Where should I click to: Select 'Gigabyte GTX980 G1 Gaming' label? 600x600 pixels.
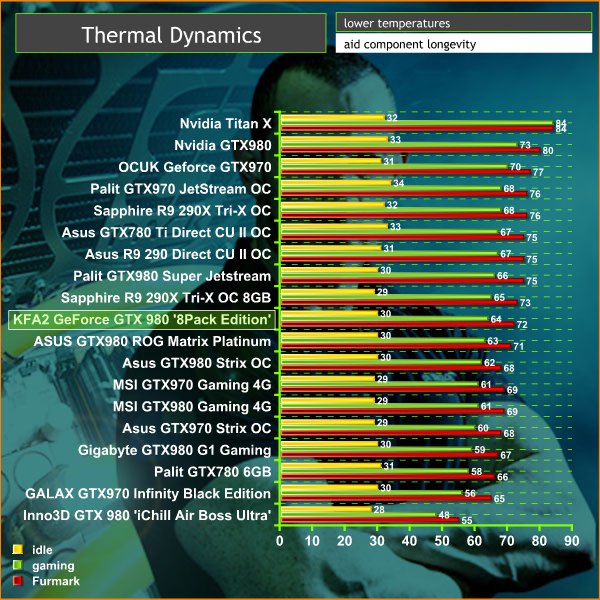[x=174, y=450]
